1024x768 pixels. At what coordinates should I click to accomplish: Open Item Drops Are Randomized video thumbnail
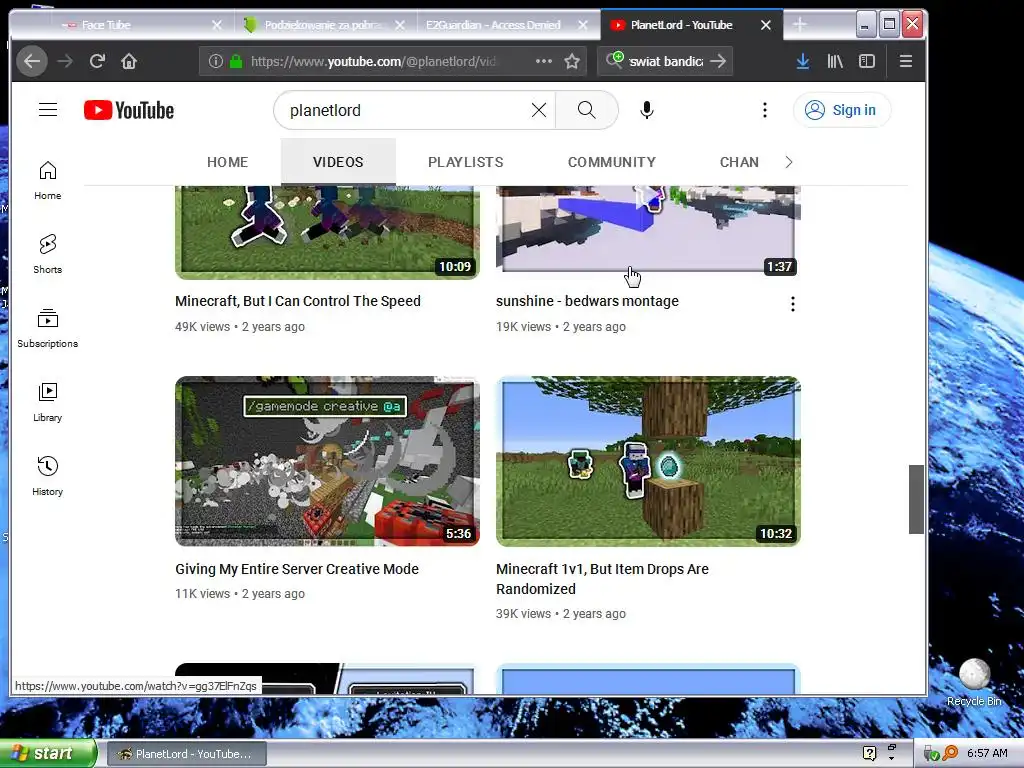648,461
